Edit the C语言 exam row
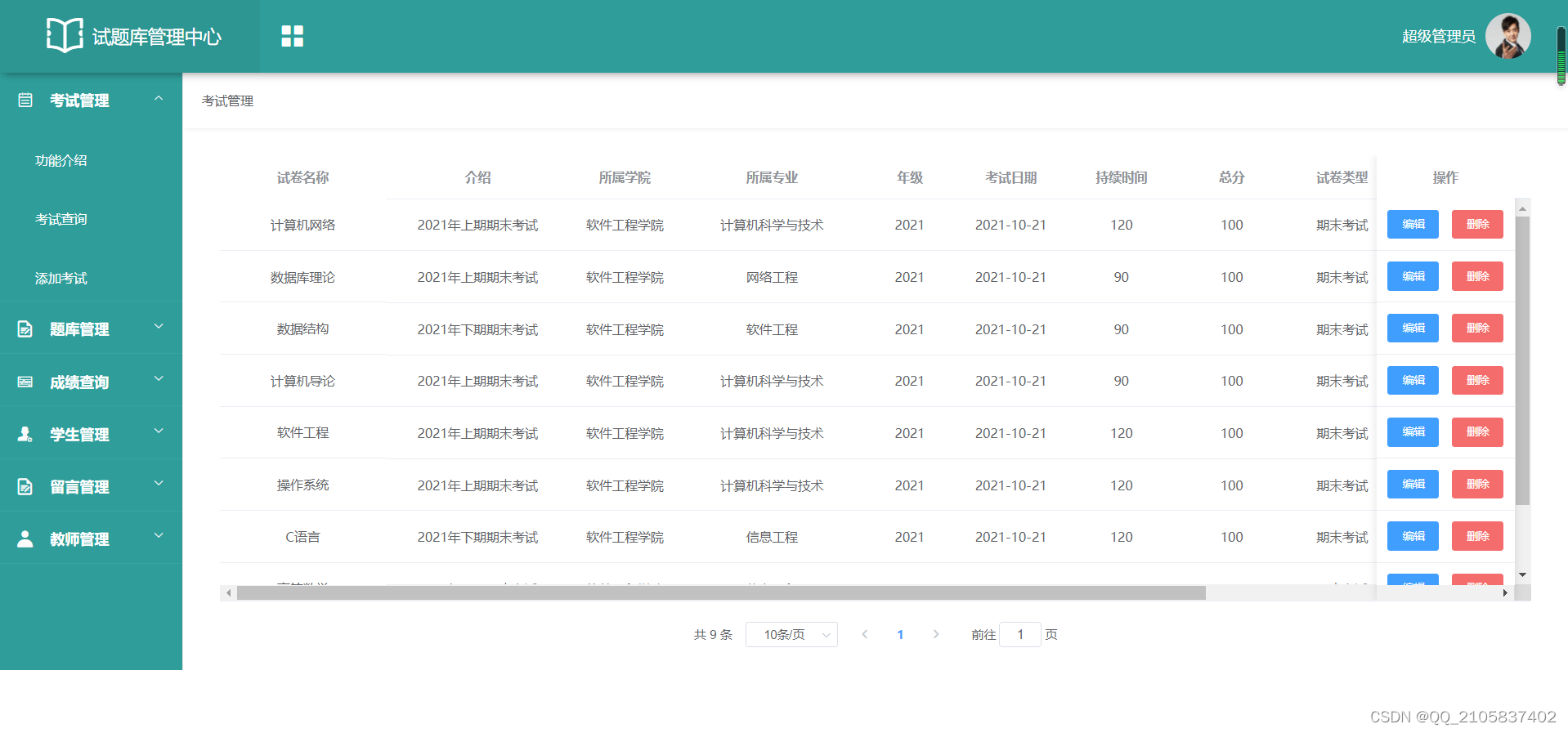The height and width of the screenshot is (733, 1568). pyautogui.click(x=1413, y=536)
